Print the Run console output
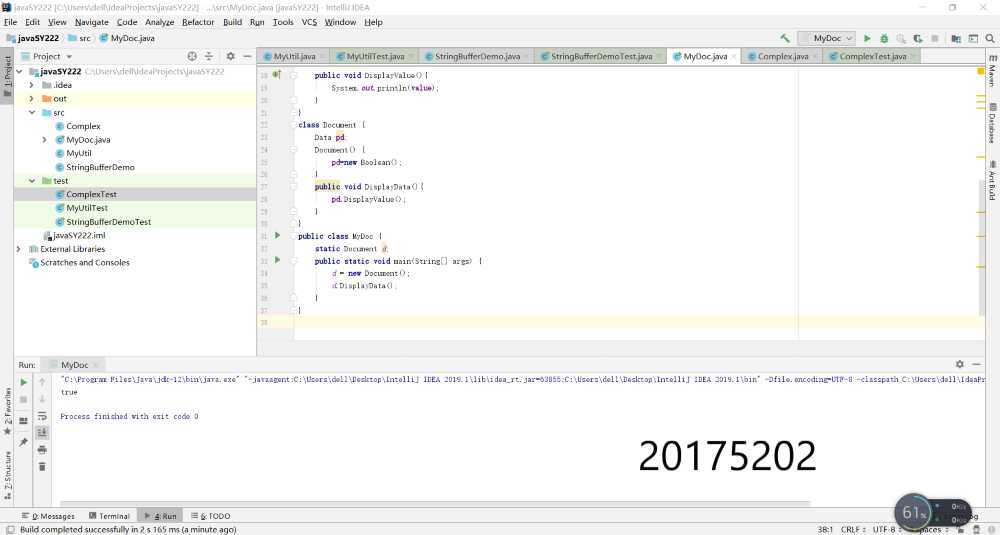This screenshot has height=535, width=1000. coord(42,450)
